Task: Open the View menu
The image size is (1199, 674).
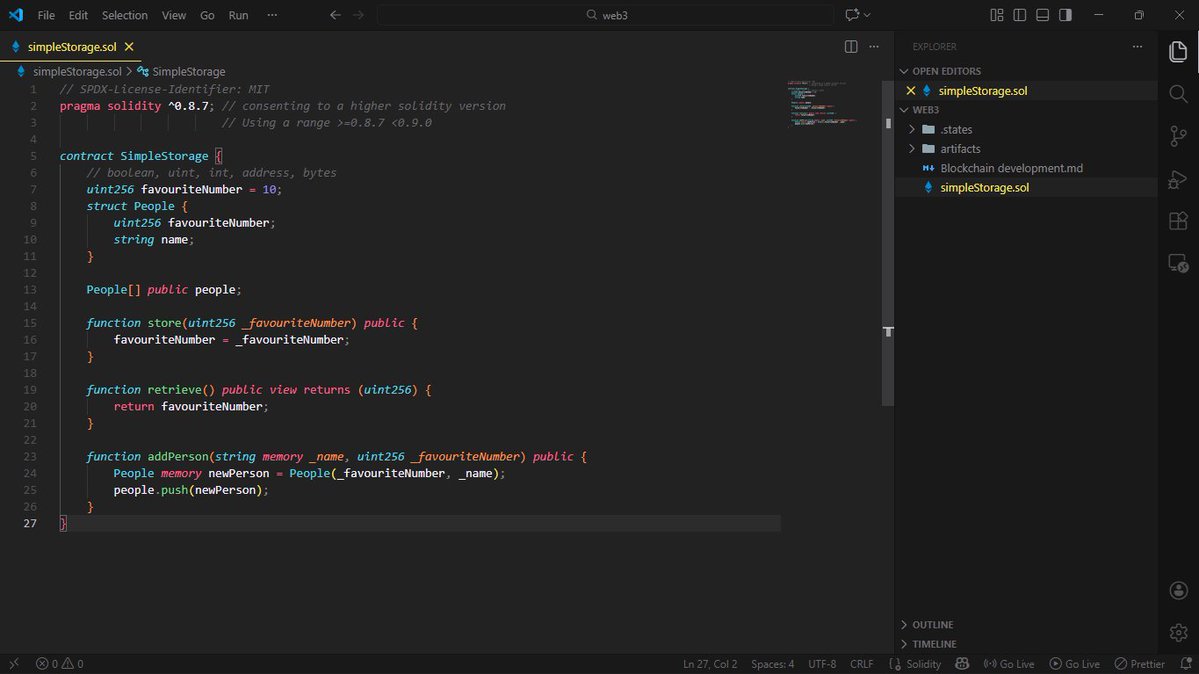Action: 174,15
